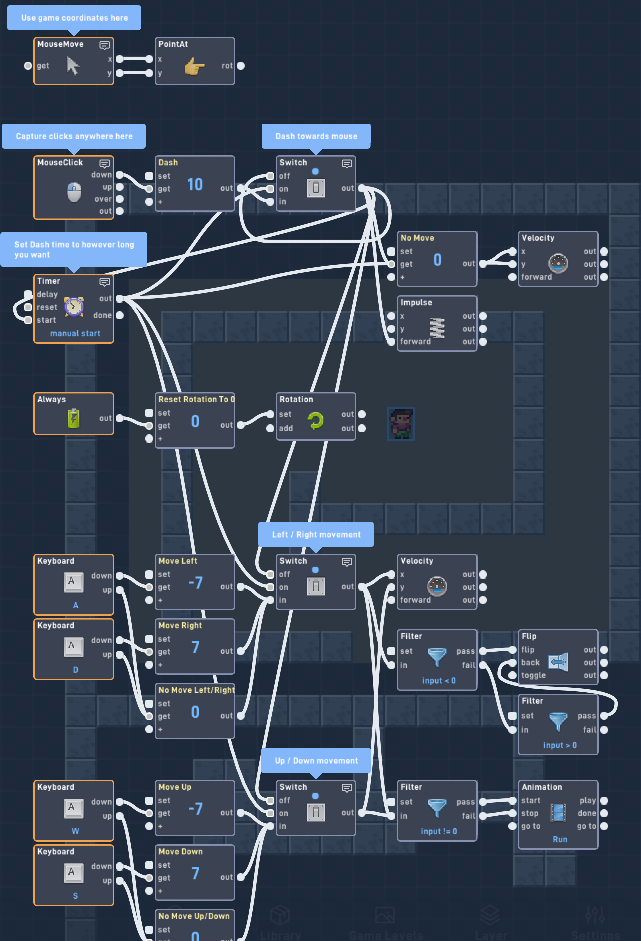Click the Animation play output port

604,801
